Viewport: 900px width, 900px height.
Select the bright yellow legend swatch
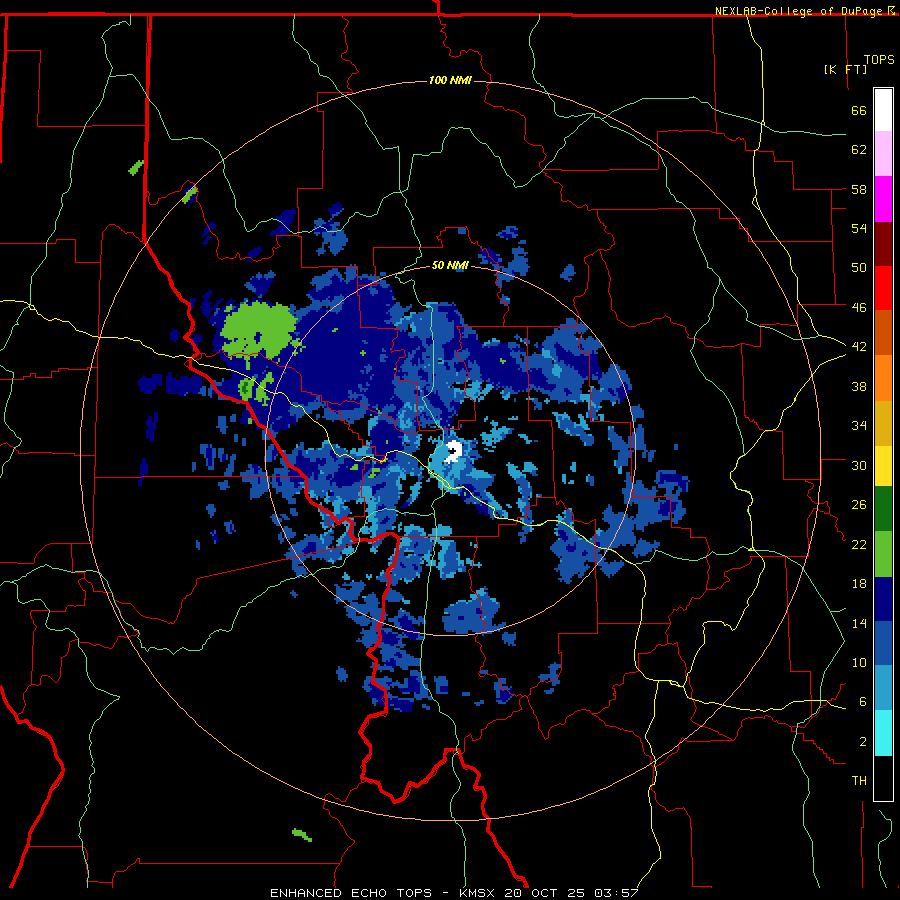(883, 466)
